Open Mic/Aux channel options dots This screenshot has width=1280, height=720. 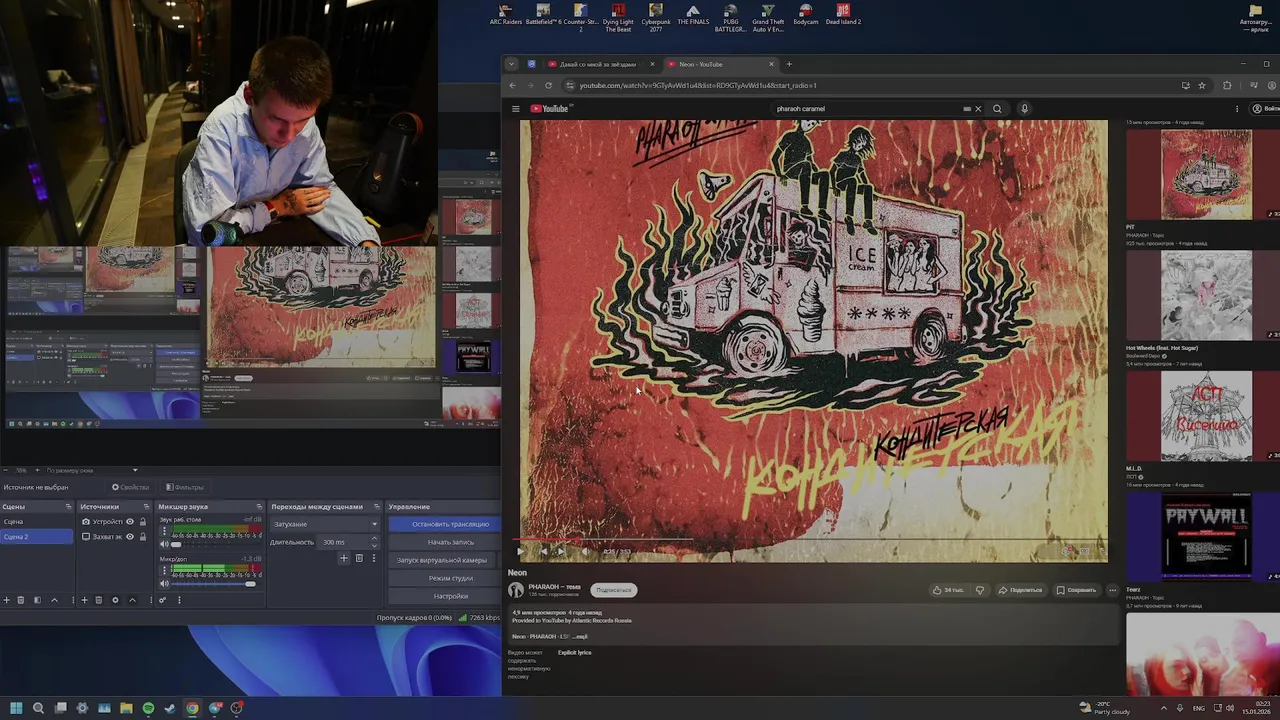click(165, 571)
